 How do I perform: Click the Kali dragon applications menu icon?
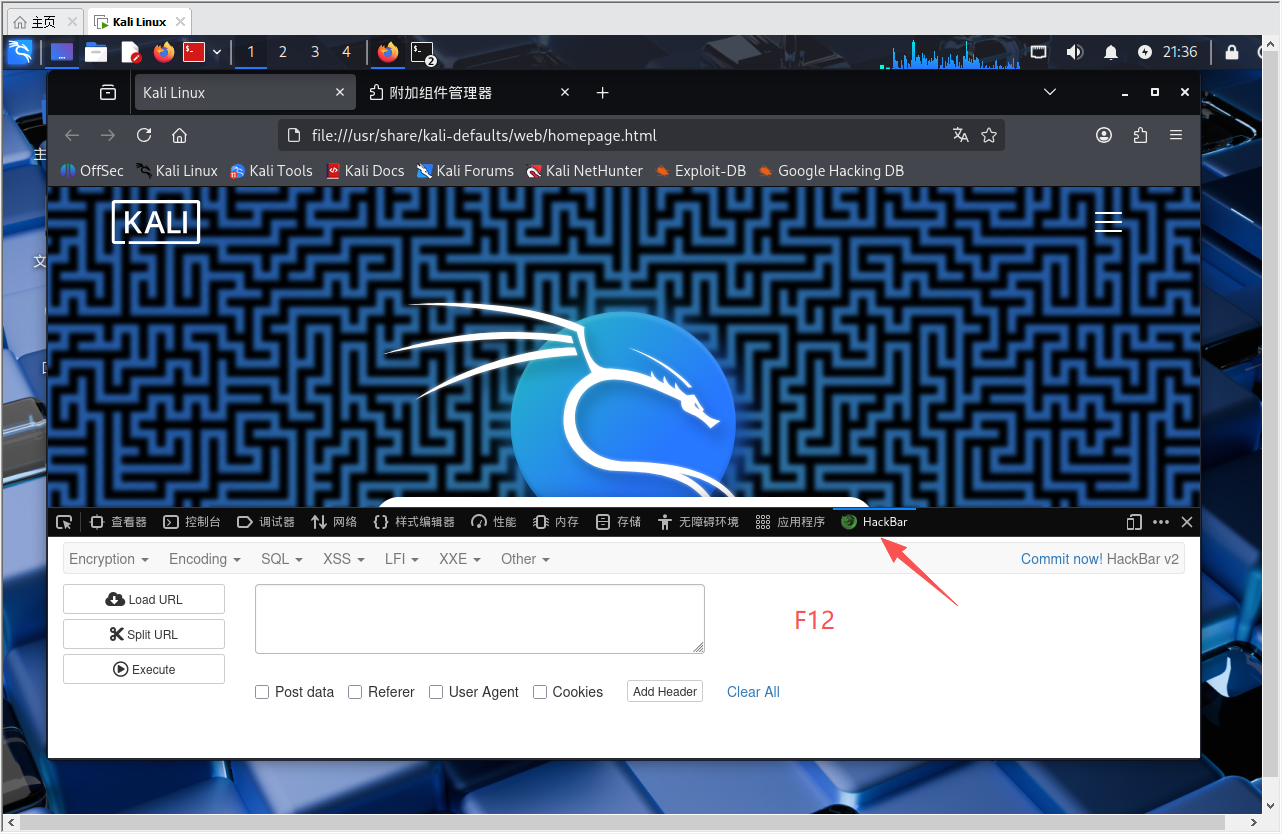coord(20,52)
